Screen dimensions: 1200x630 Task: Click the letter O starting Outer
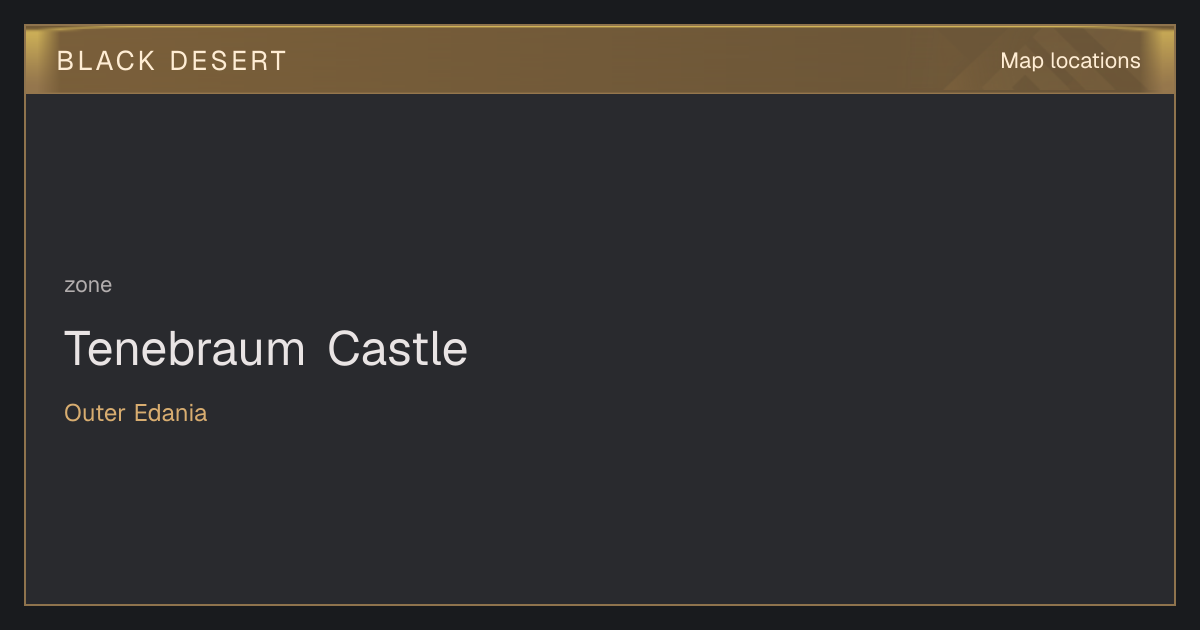(x=73, y=413)
